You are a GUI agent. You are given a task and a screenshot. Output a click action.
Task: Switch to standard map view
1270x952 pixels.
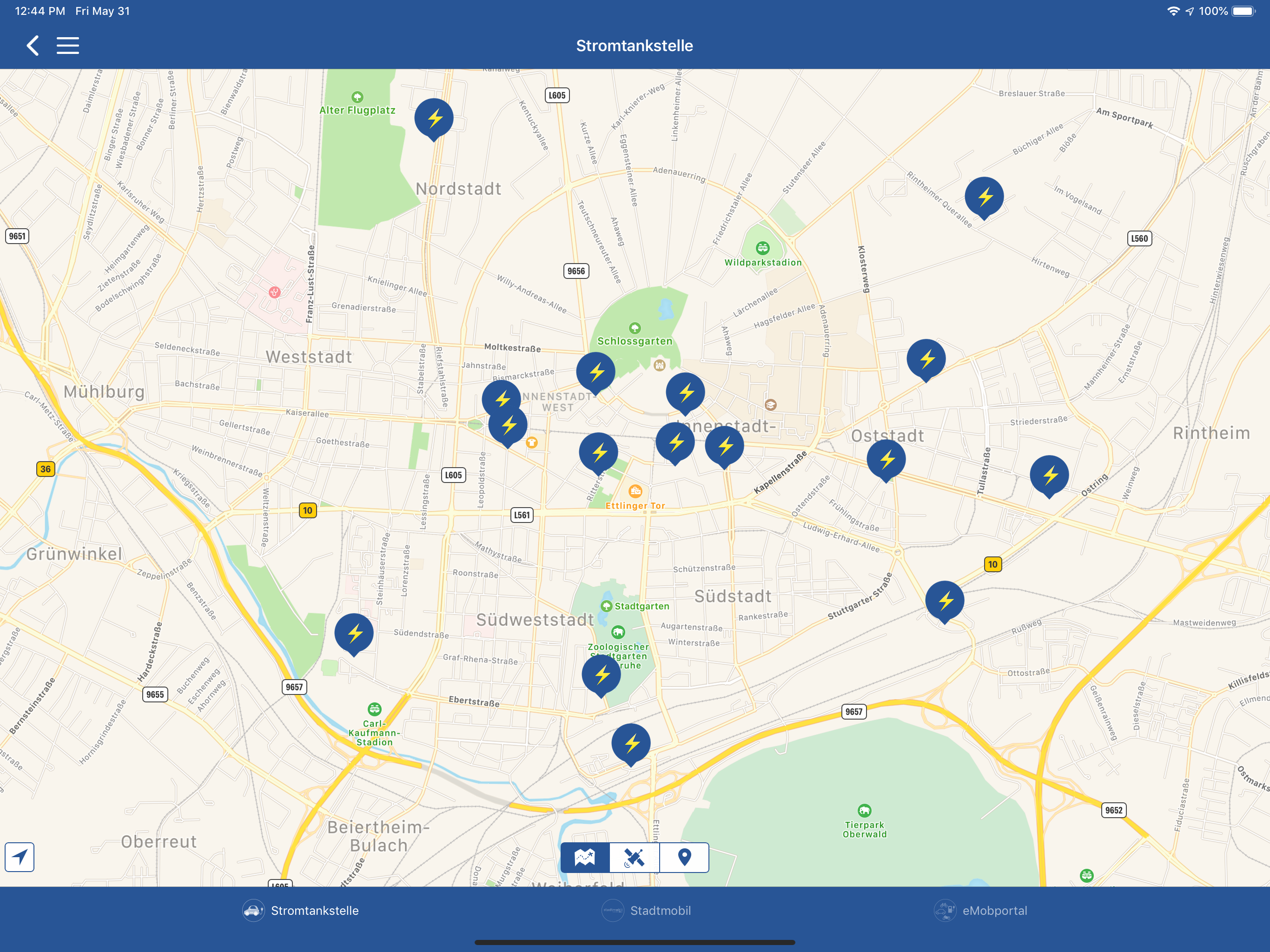click(x=585, y=857)
